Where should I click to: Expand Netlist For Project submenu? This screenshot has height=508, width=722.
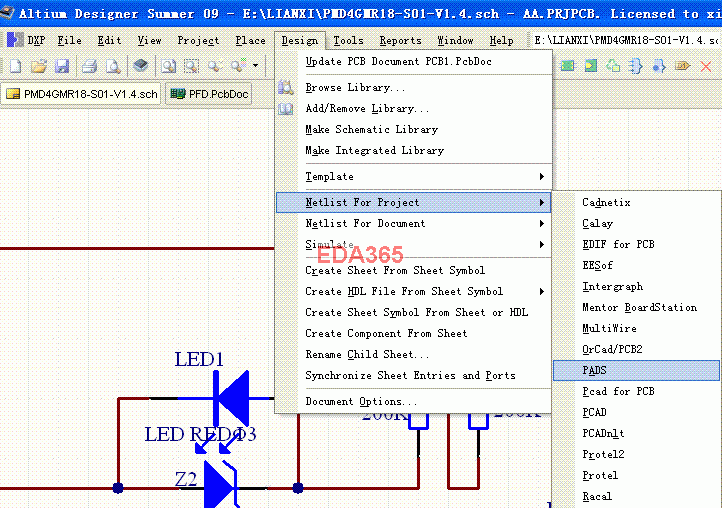point(413,202)
